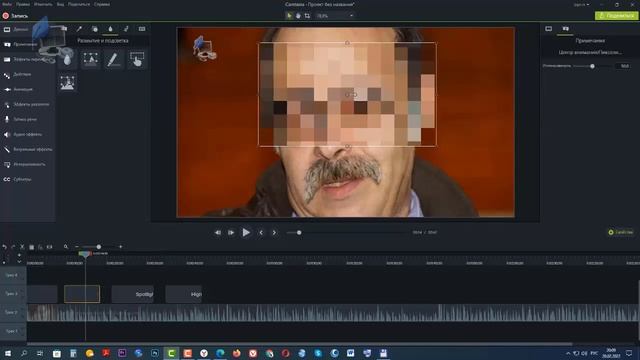Click the timeline magnifier zoom icon

click(x=66, y=247)
